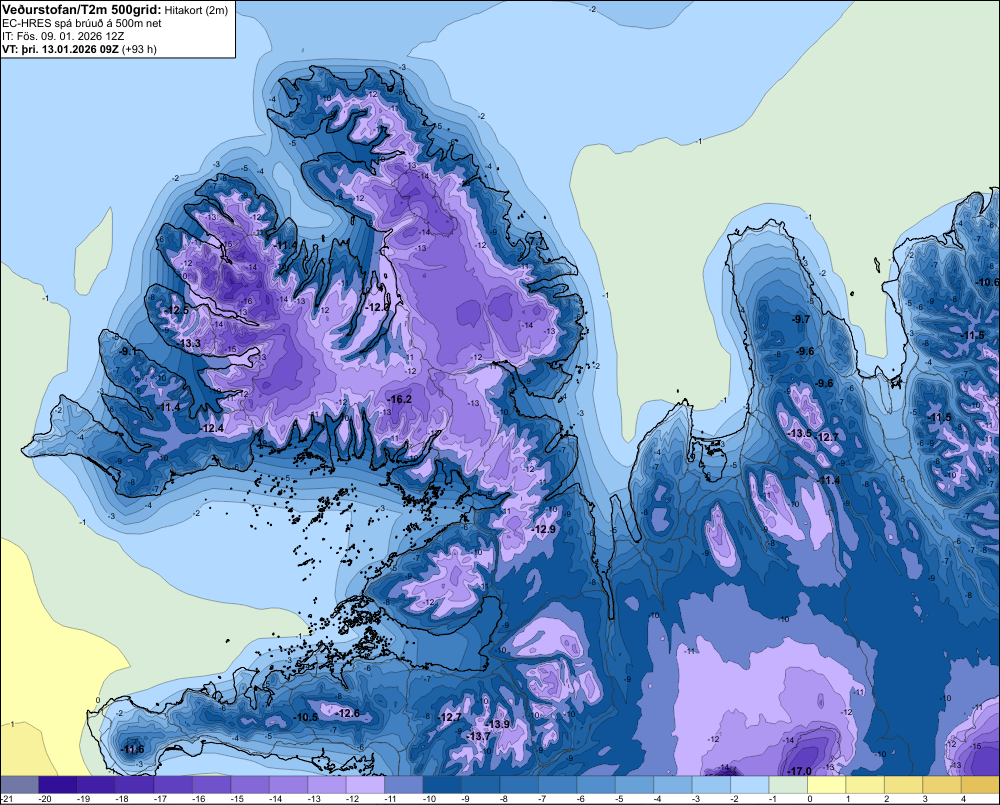1000x805 pixels.
Task: Click the legend number -13
Action: (x=314, y=799)
